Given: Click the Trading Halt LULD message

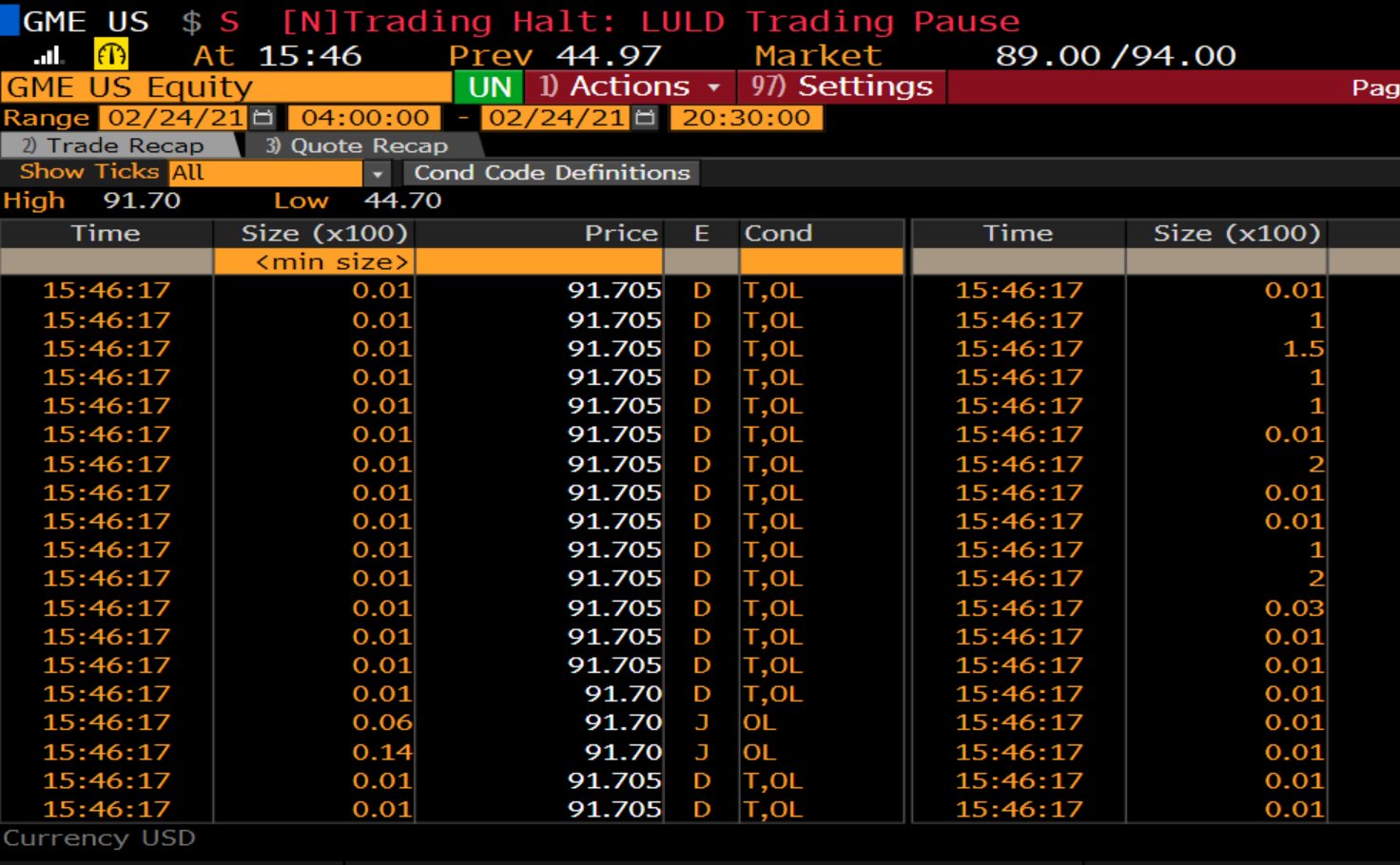Looking at the screenshot, I should (651, 22).
